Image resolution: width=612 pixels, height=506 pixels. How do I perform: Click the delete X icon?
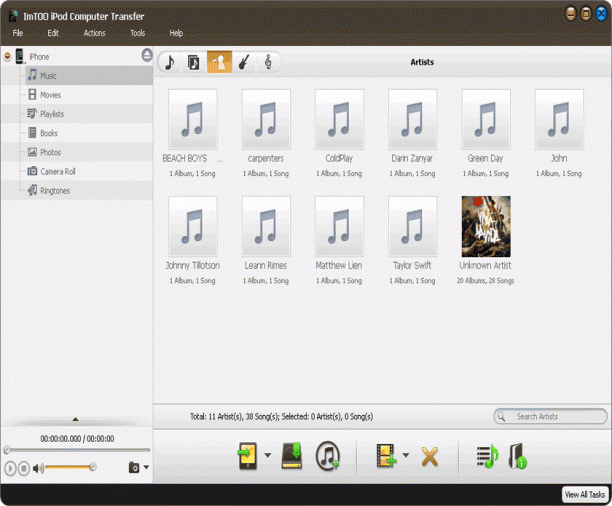pos(430,456)
